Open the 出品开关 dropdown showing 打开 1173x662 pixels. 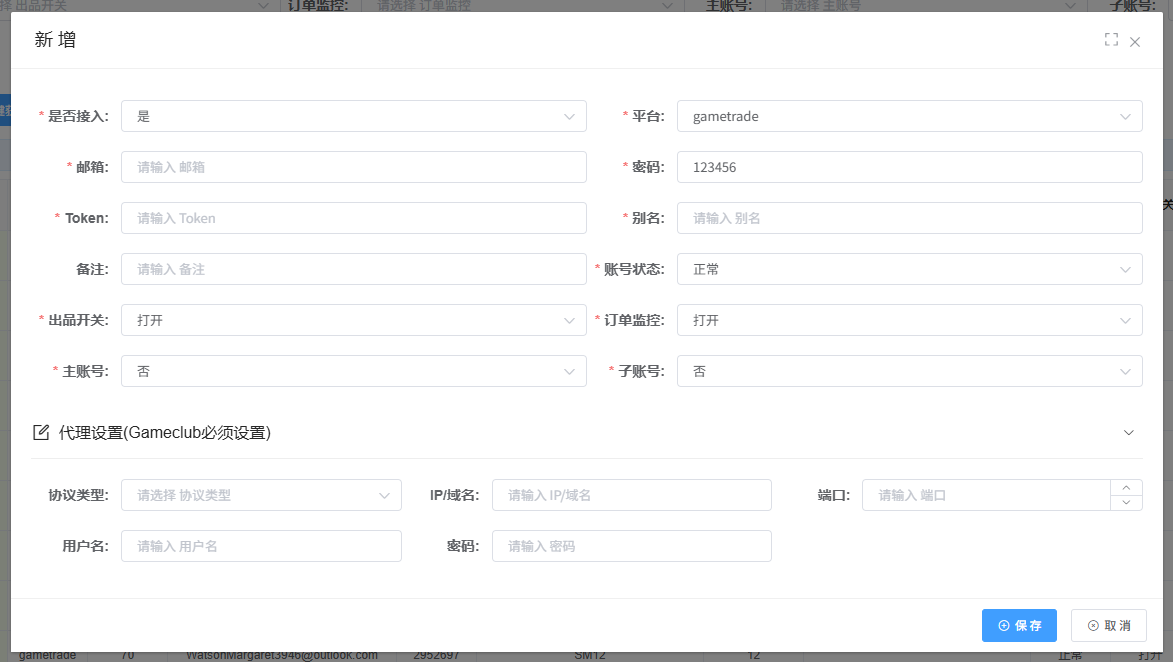[x=352, y=319]
